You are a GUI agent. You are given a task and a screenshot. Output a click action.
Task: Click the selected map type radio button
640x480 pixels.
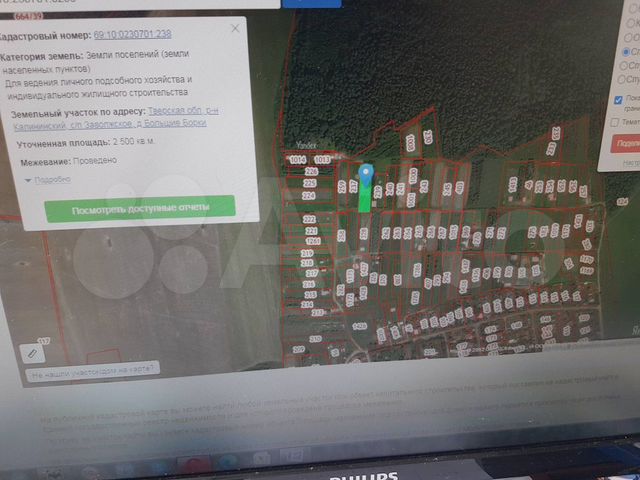tap(626, 52)
